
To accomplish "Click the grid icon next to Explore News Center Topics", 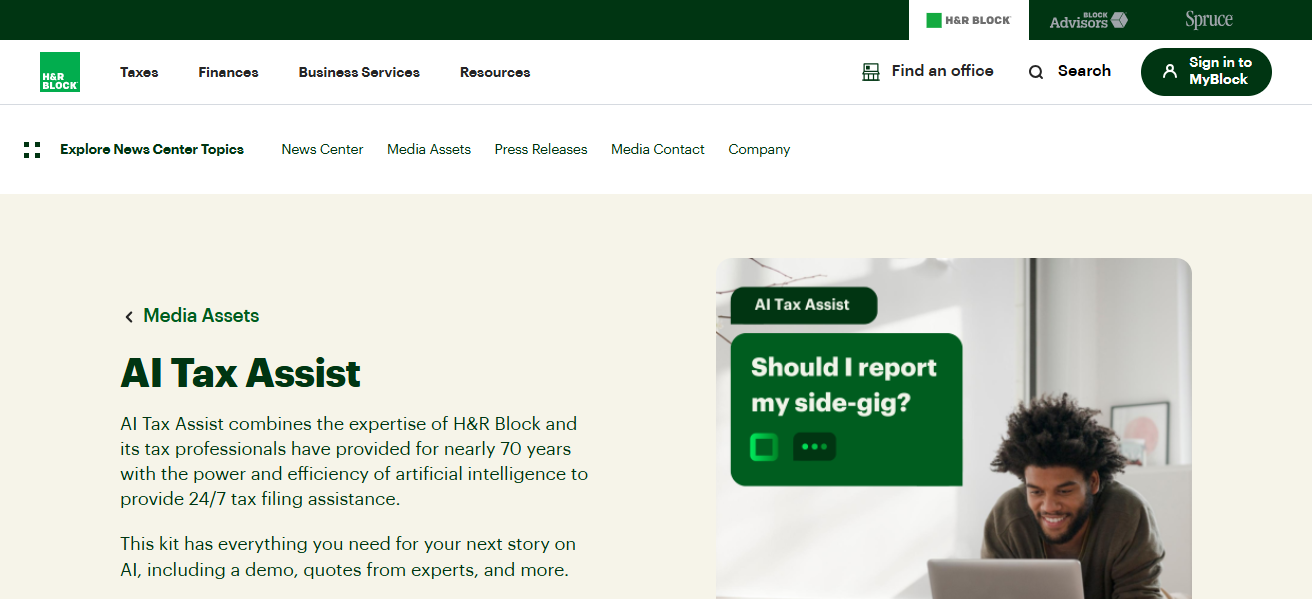I will tap(32, 148).
